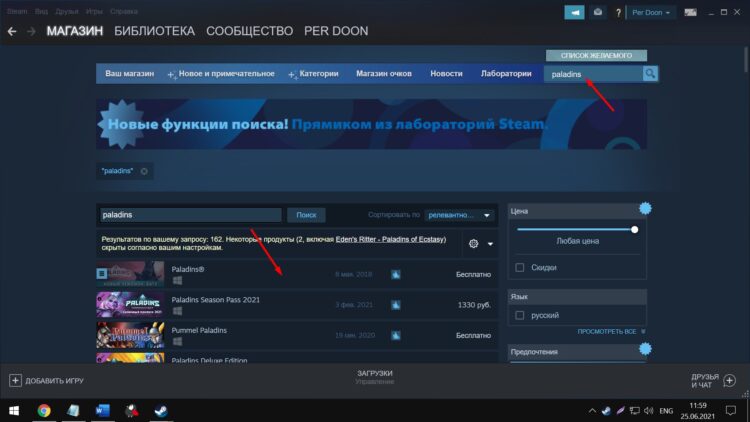Open the Steam inbox envelope icon
Screen dimensions: 750x422
tap(598, 12)
